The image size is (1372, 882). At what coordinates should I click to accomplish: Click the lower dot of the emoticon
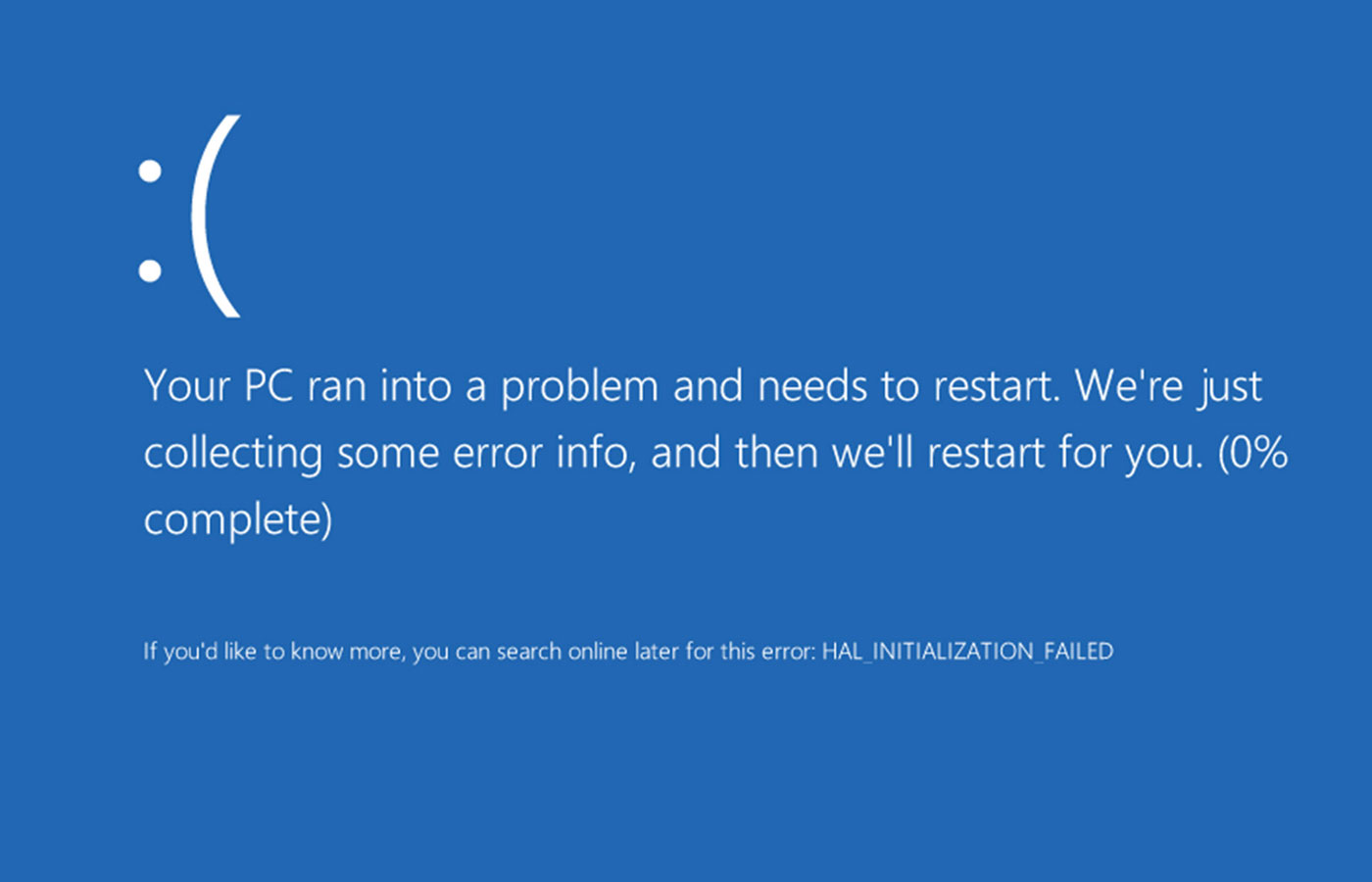[x=150, y=270]
